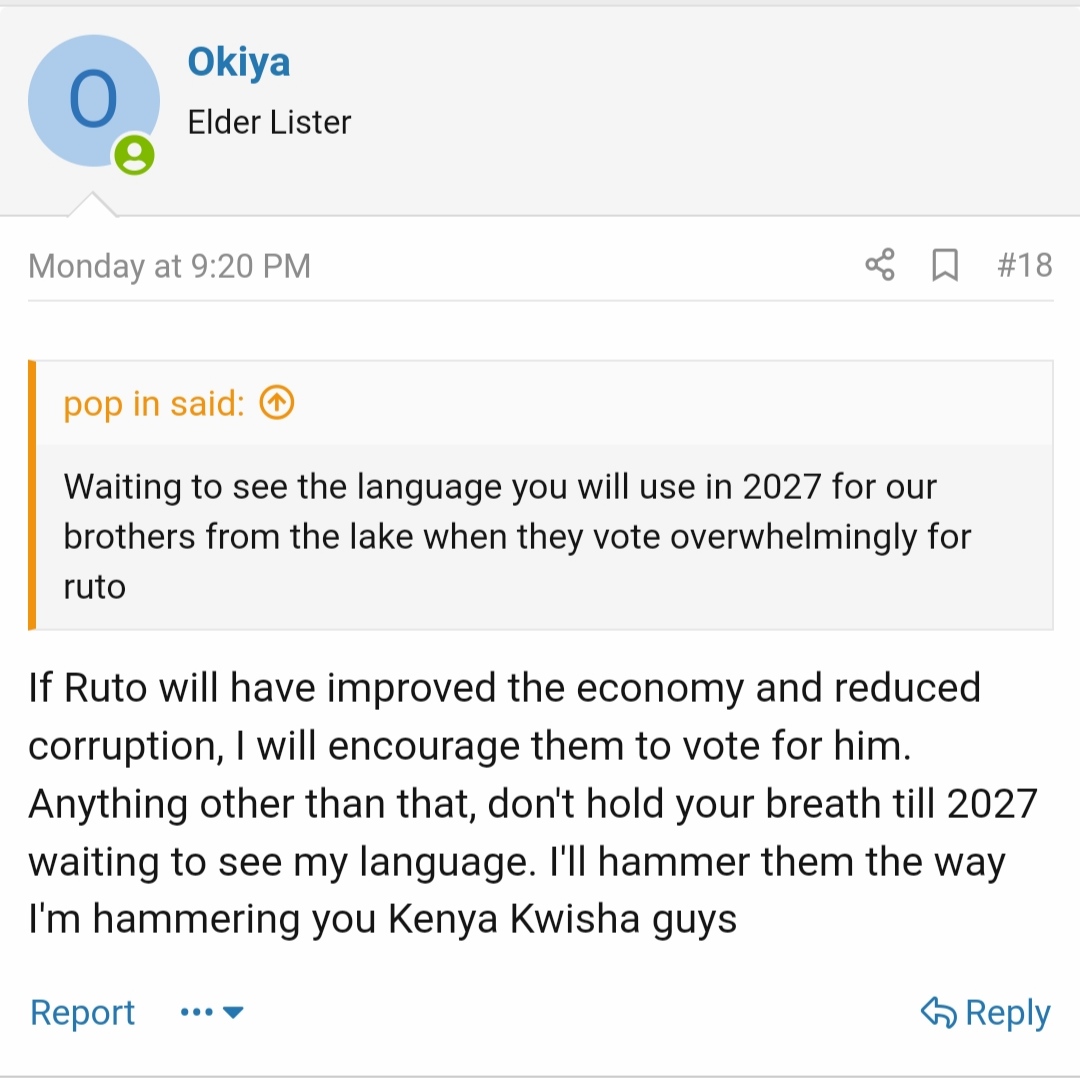Click the quoted message text about 2027

click(x=500, y=512)
